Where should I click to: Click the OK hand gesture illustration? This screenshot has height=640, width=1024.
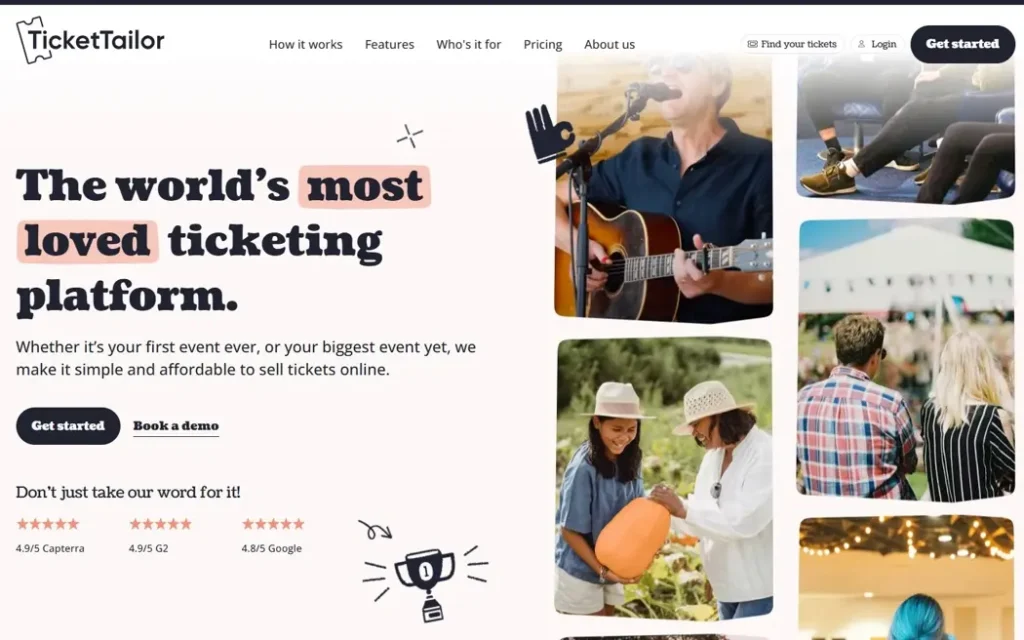click(x=549, y=134)
